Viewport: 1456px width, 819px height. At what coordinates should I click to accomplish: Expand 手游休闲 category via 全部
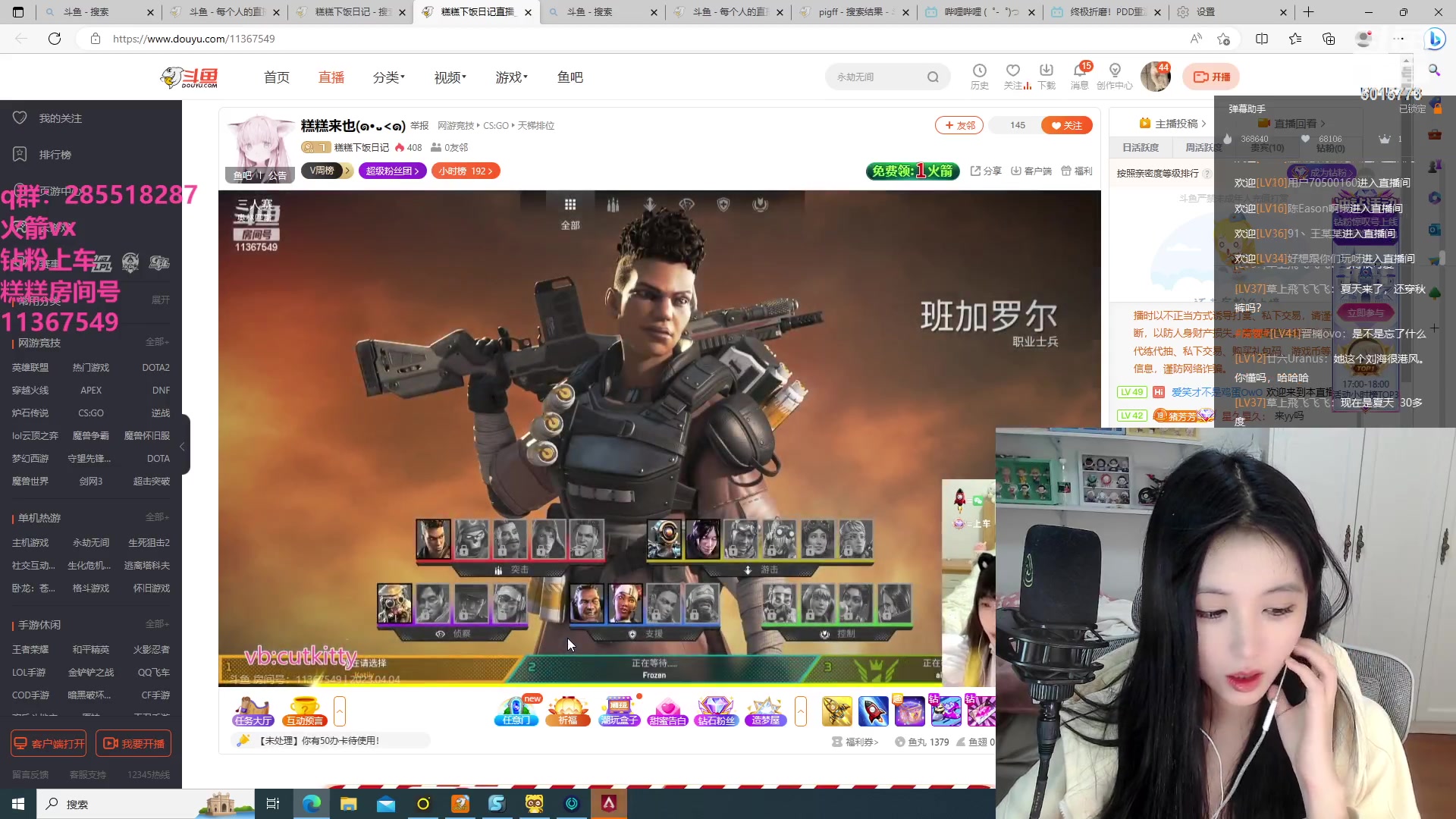pyautogui.click(x=157, y=624)
